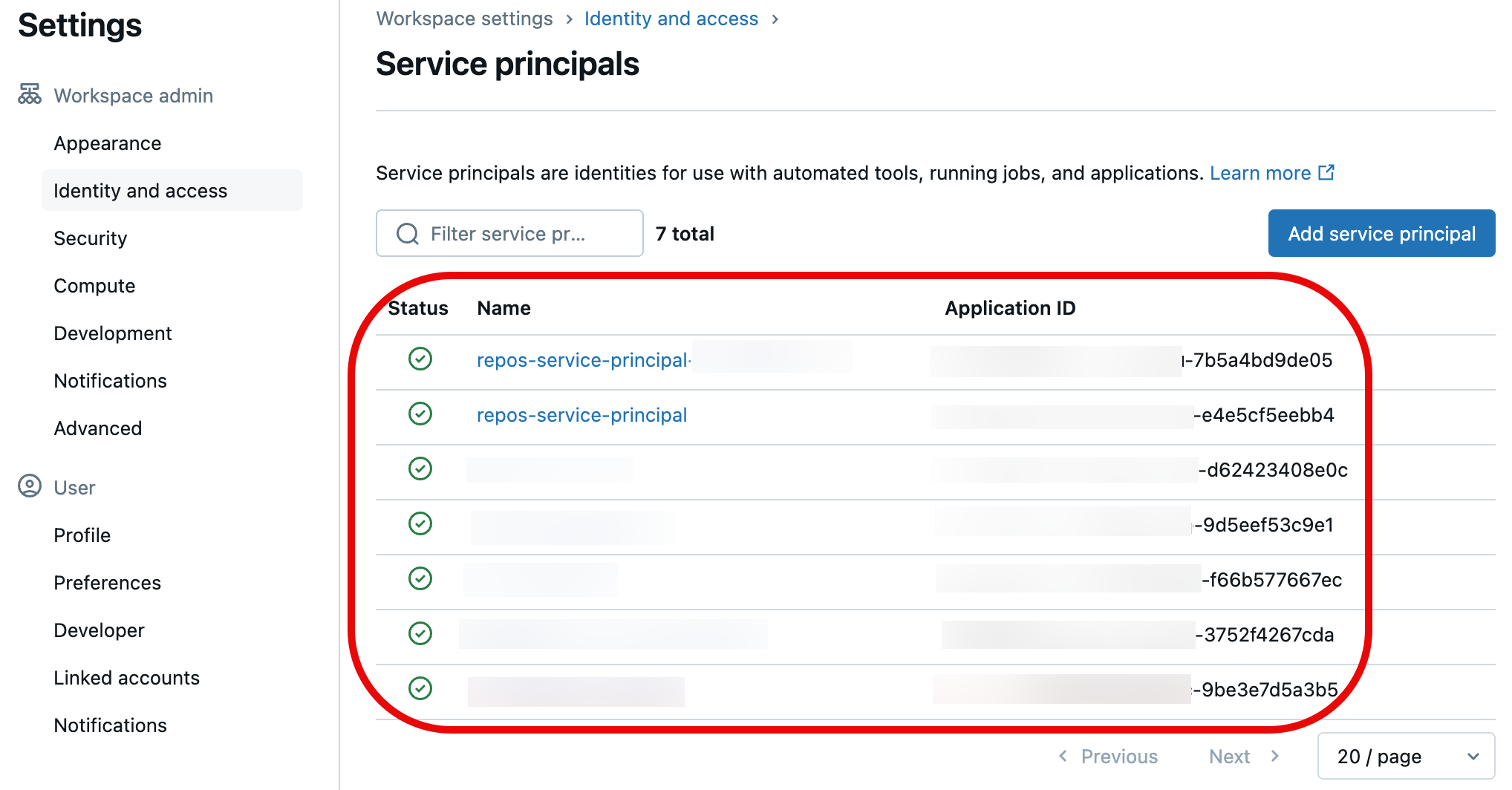Follow the Learn more link
The height and width of the screenshot is (790, 1512).
(x=1260, y=173)
